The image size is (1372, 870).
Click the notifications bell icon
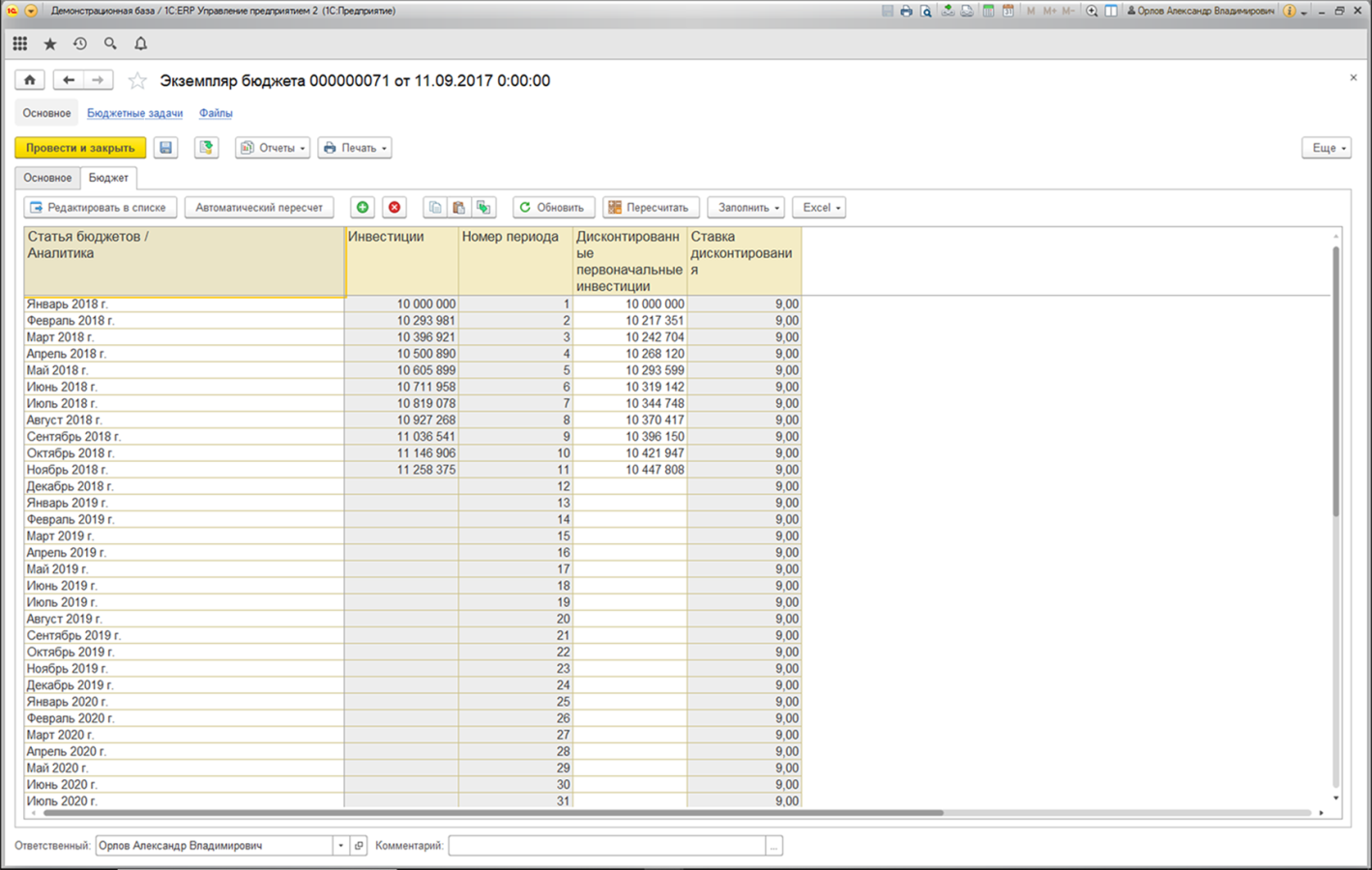pyautogui.click(x=141, y=43)
